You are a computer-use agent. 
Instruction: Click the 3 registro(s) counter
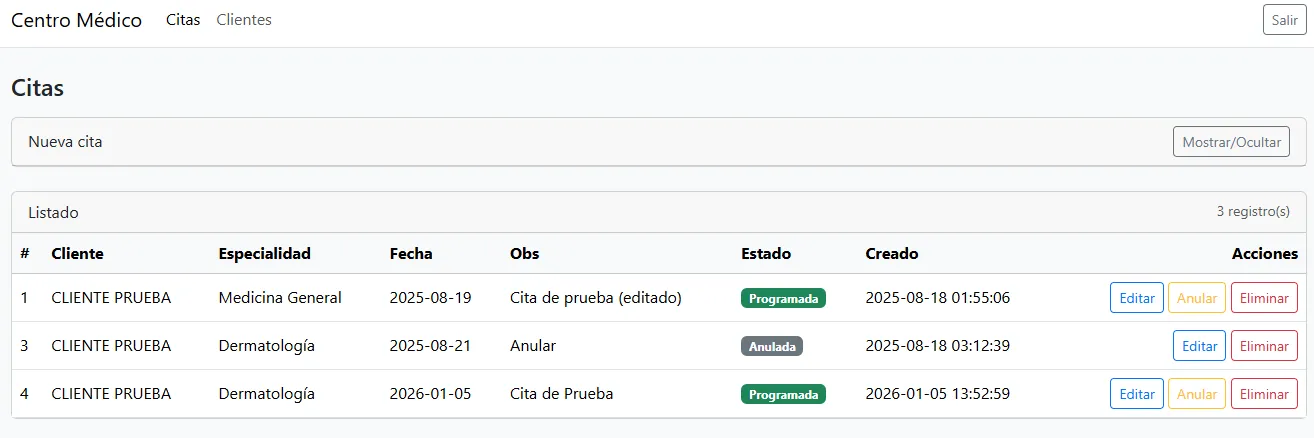[x=1253, y=212]
